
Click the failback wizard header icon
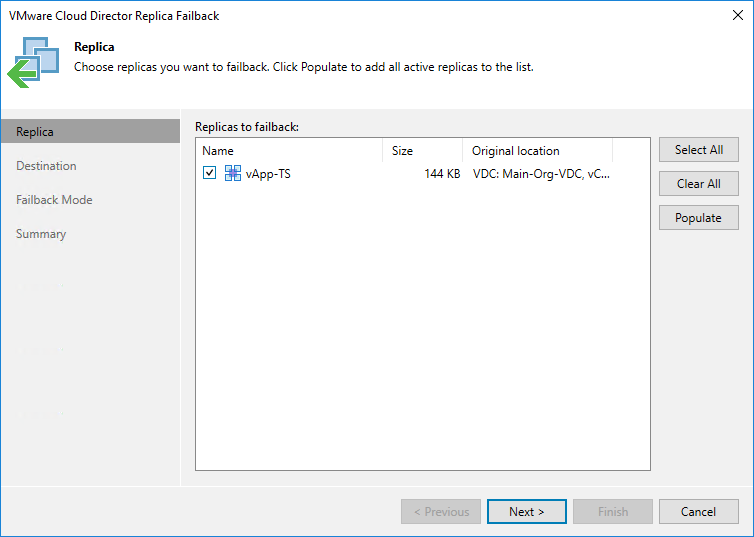coord(33,62)
